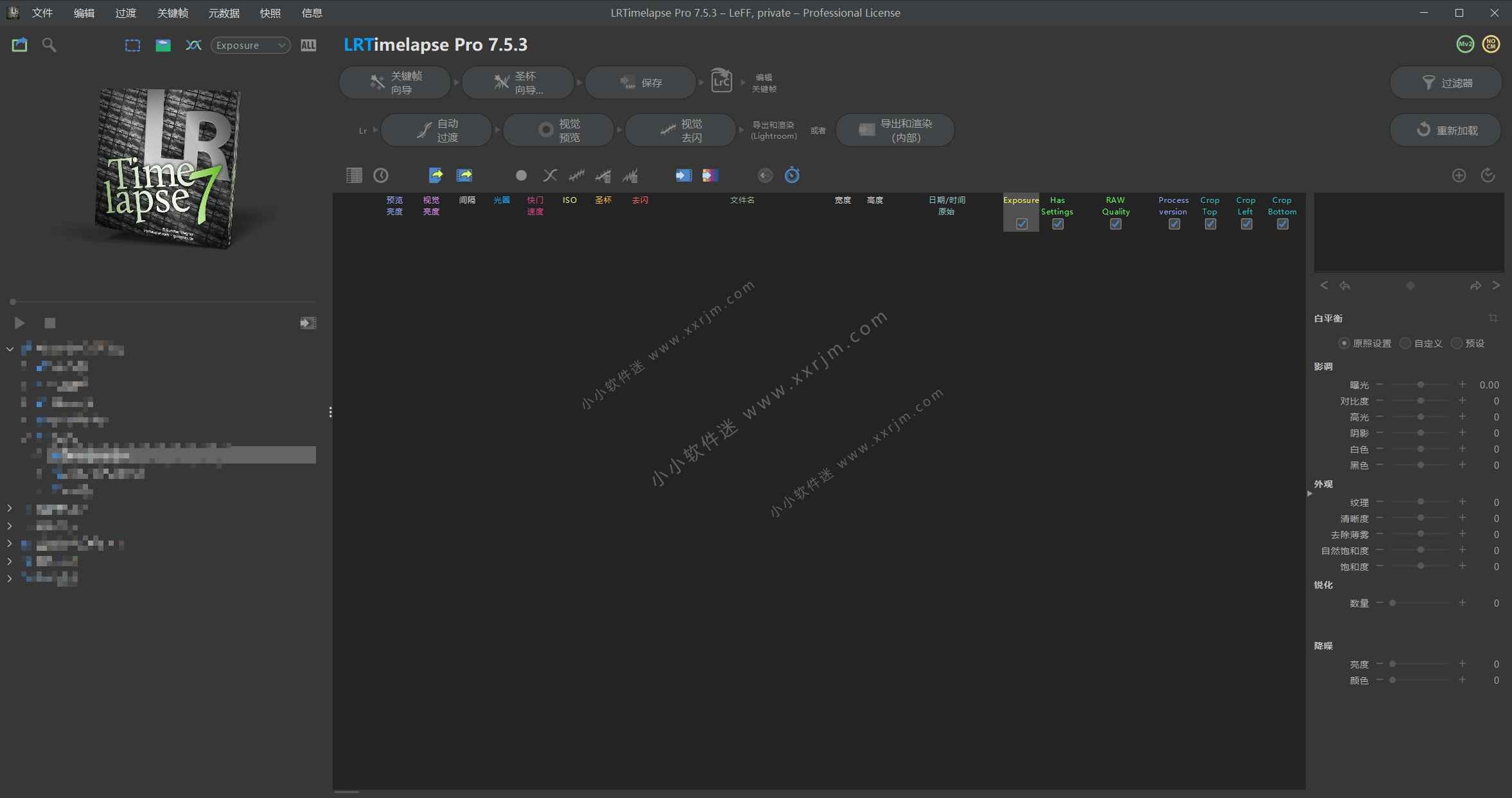Image resolution: width=1512 pixels, height=798 pixels.
Task: Collapse the first expanded folder tree node
Action: click(10, 349)
